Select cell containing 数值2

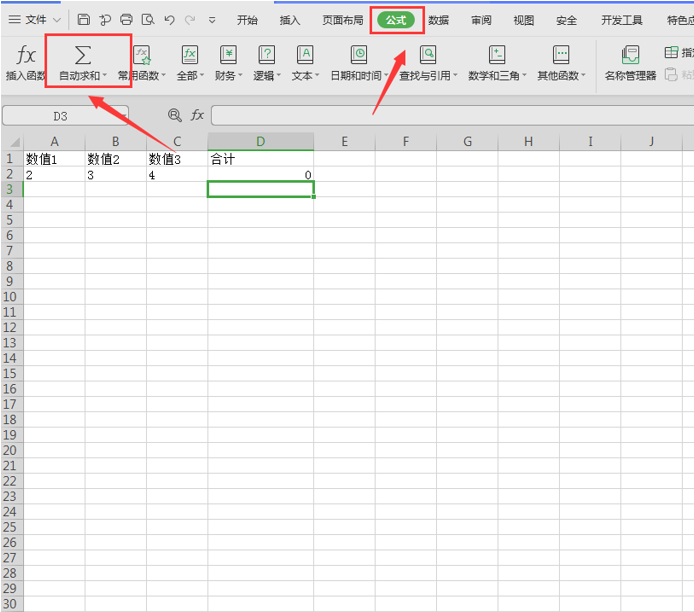[x=116, y=158]
